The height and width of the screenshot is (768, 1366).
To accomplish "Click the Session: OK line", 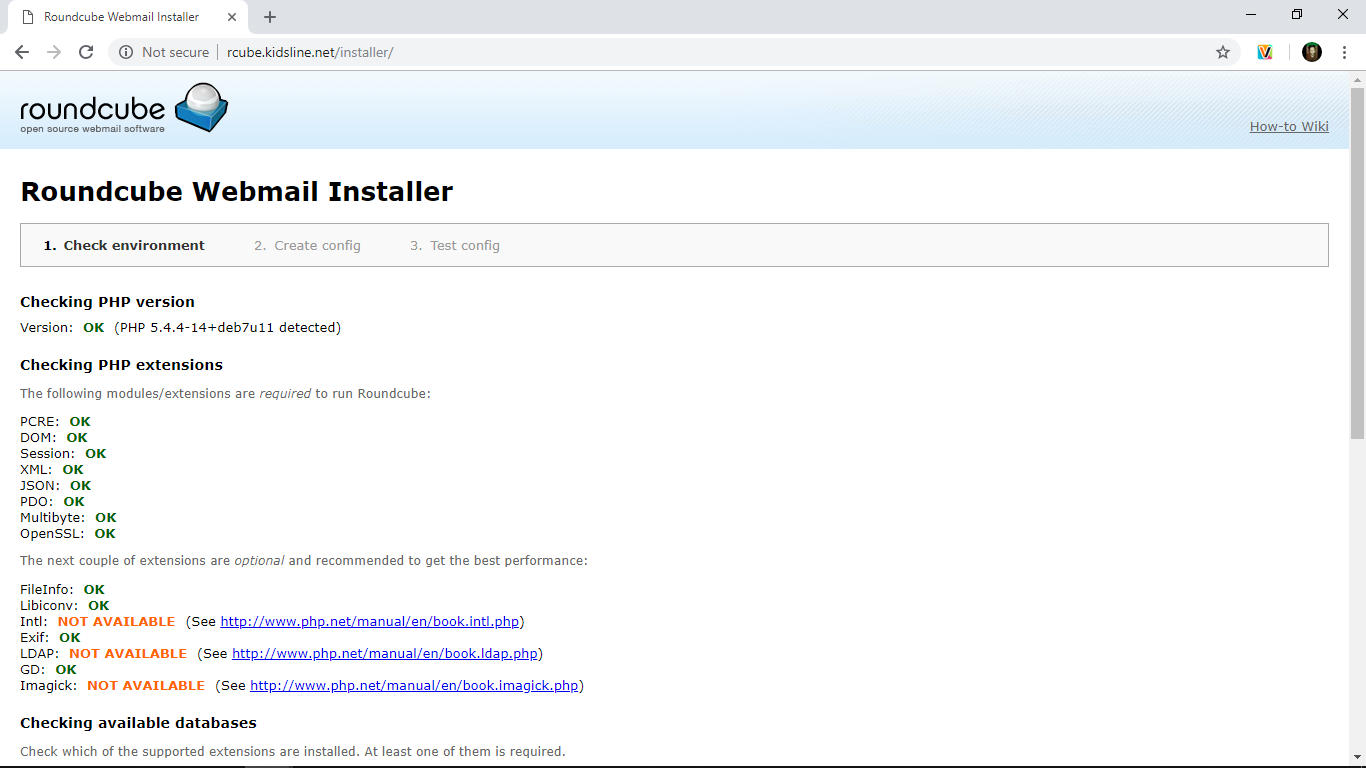I will (63, 453).
